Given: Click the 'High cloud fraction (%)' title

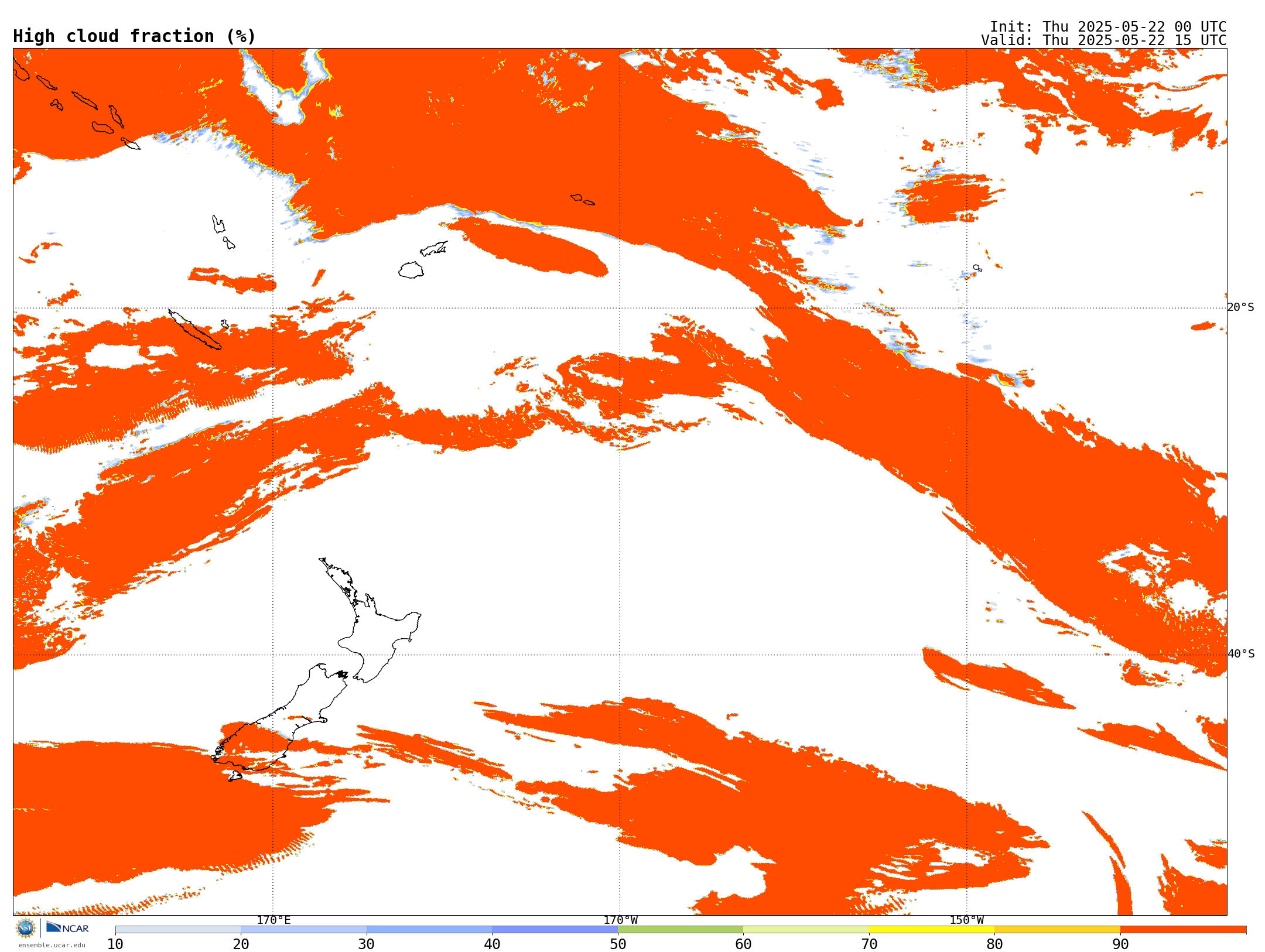Looking at the screenshot, I should (134, 36).
